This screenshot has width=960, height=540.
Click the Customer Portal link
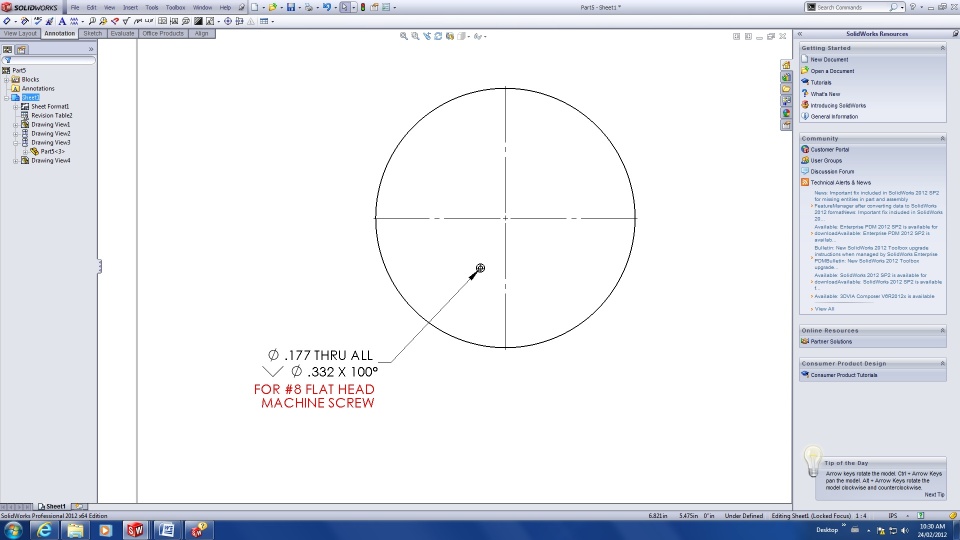click(x=830, y=149)
